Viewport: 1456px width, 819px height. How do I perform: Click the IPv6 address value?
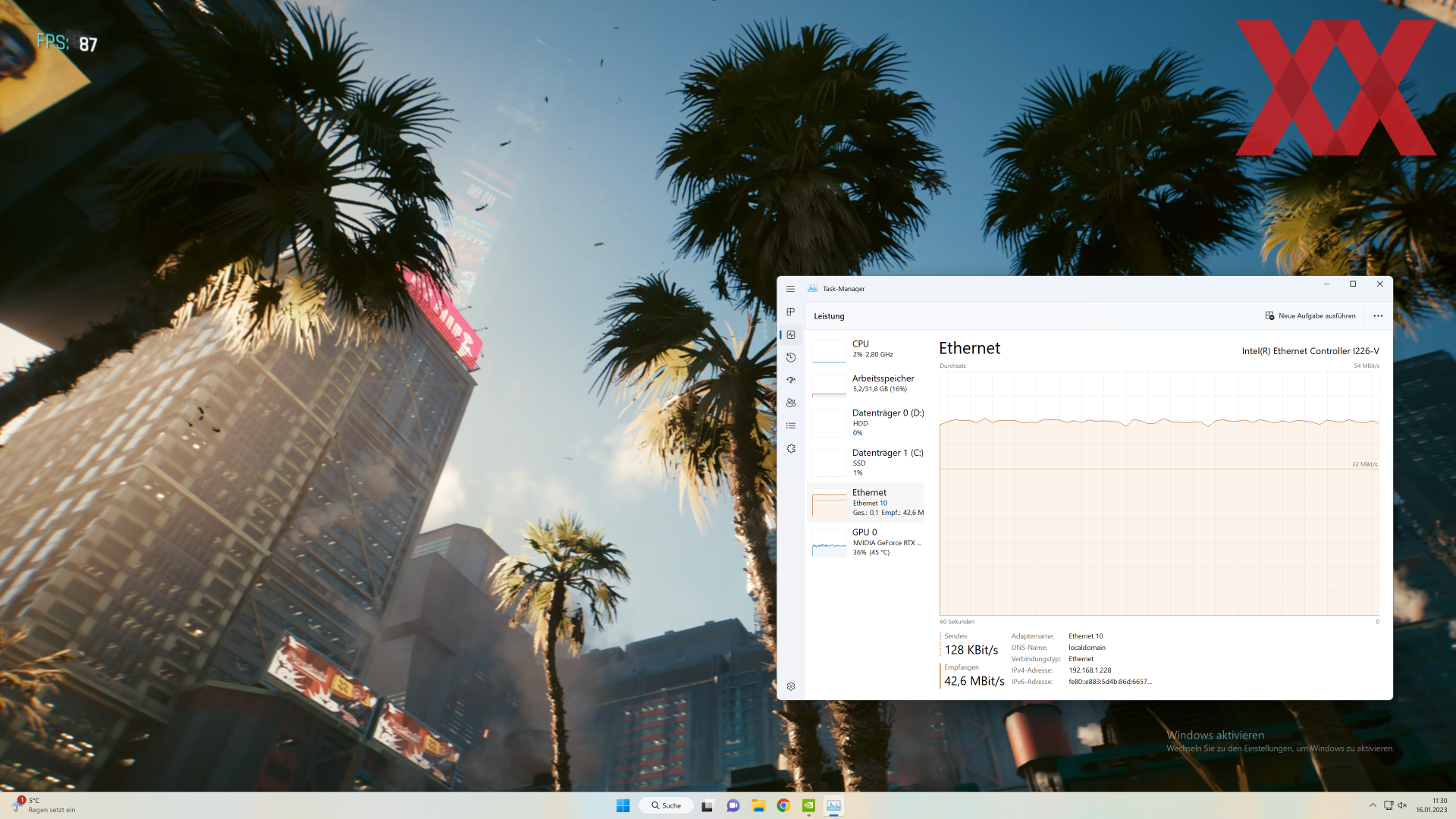click(x=1110, y=682)
